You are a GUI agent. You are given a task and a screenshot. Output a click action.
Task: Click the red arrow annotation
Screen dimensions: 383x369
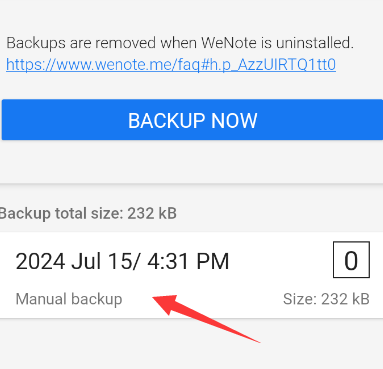(x=206, y=318)
